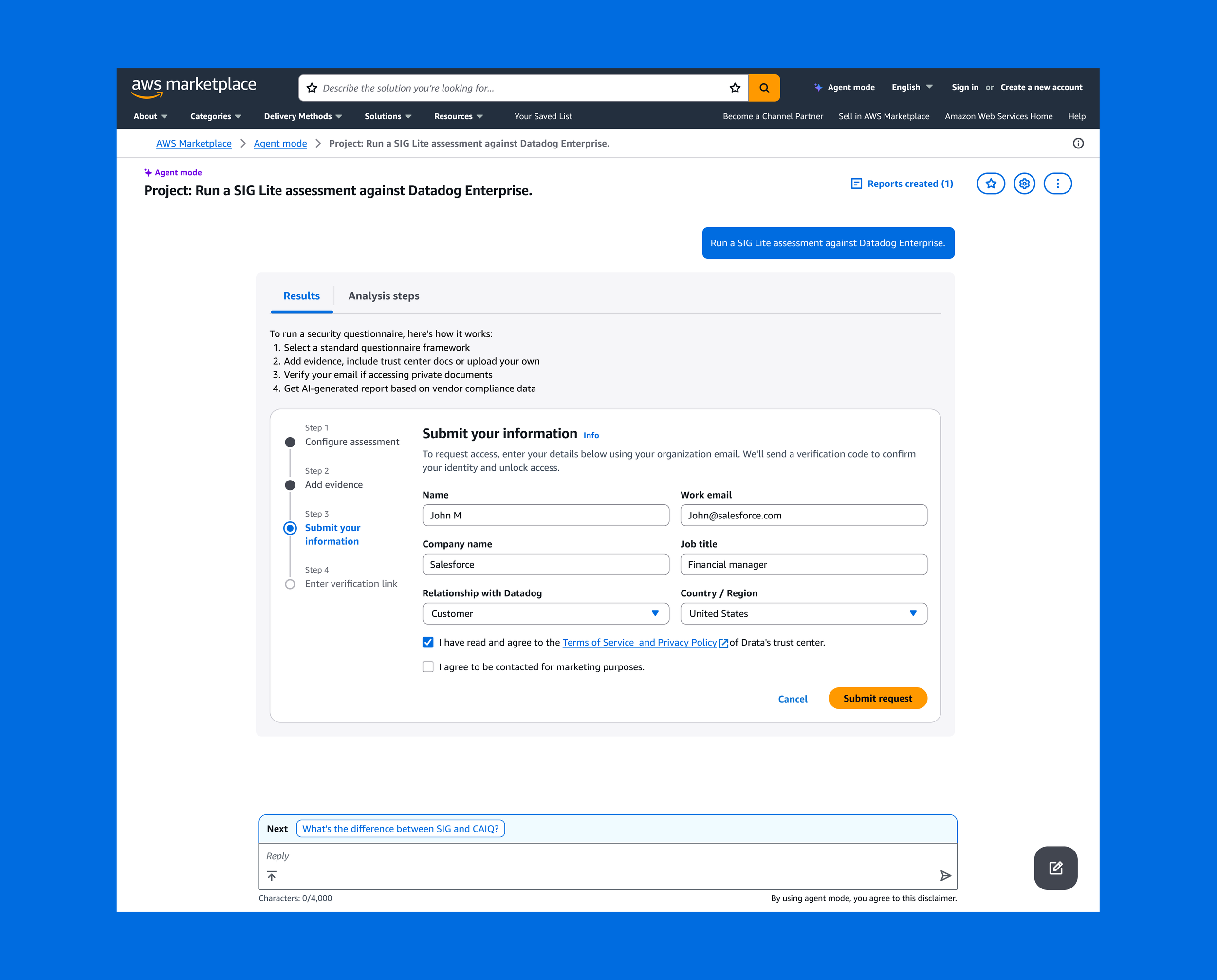Click the Cancel button
The height and width of the screenshot is (980, 1217).
point(792,699)
